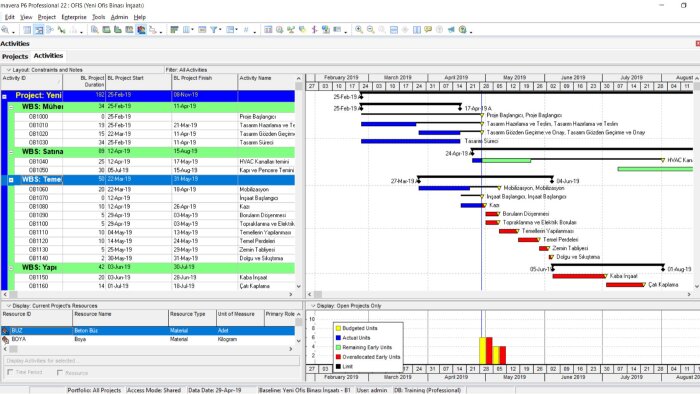This screenshot has height=394, width=700.
Task: Click the activity table scroll-down arrow
Action: [299, 286]
